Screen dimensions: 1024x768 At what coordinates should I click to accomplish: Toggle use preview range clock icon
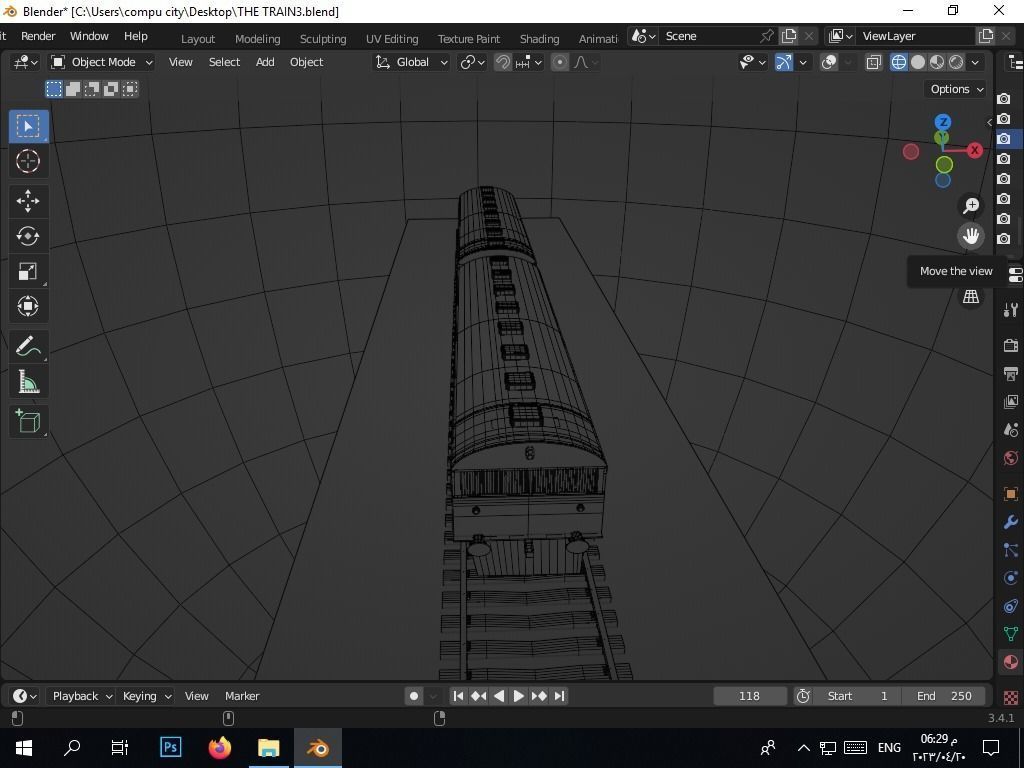click(x=803, y=696)
